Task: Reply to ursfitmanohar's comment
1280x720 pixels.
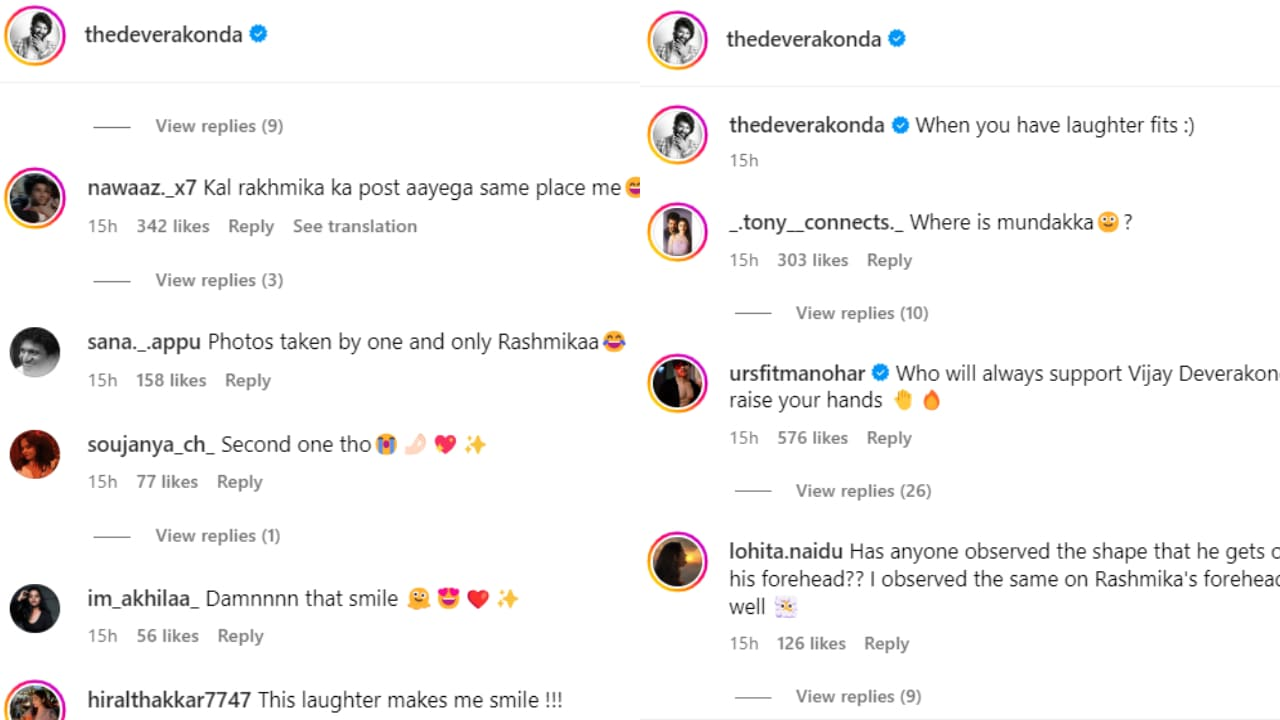Action: (889, 438)
